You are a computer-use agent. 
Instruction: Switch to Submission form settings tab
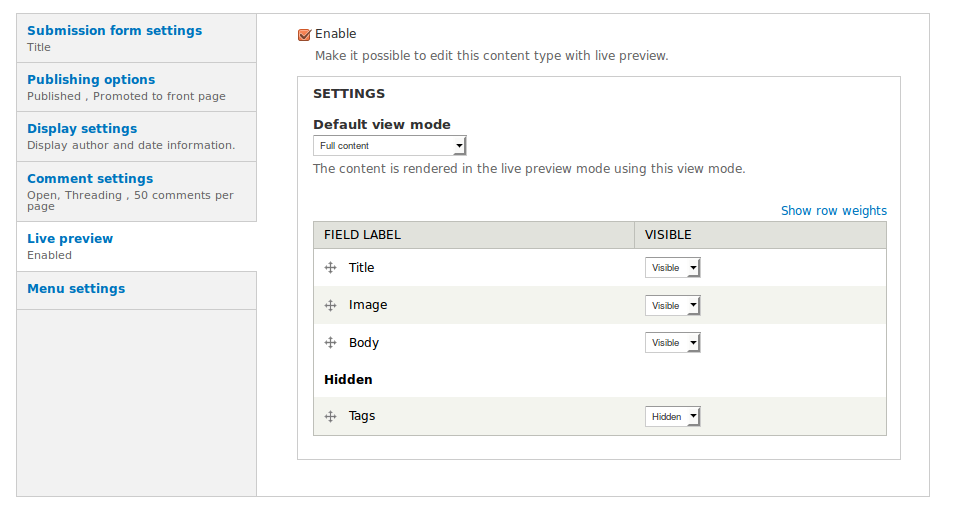pos(114,31)
